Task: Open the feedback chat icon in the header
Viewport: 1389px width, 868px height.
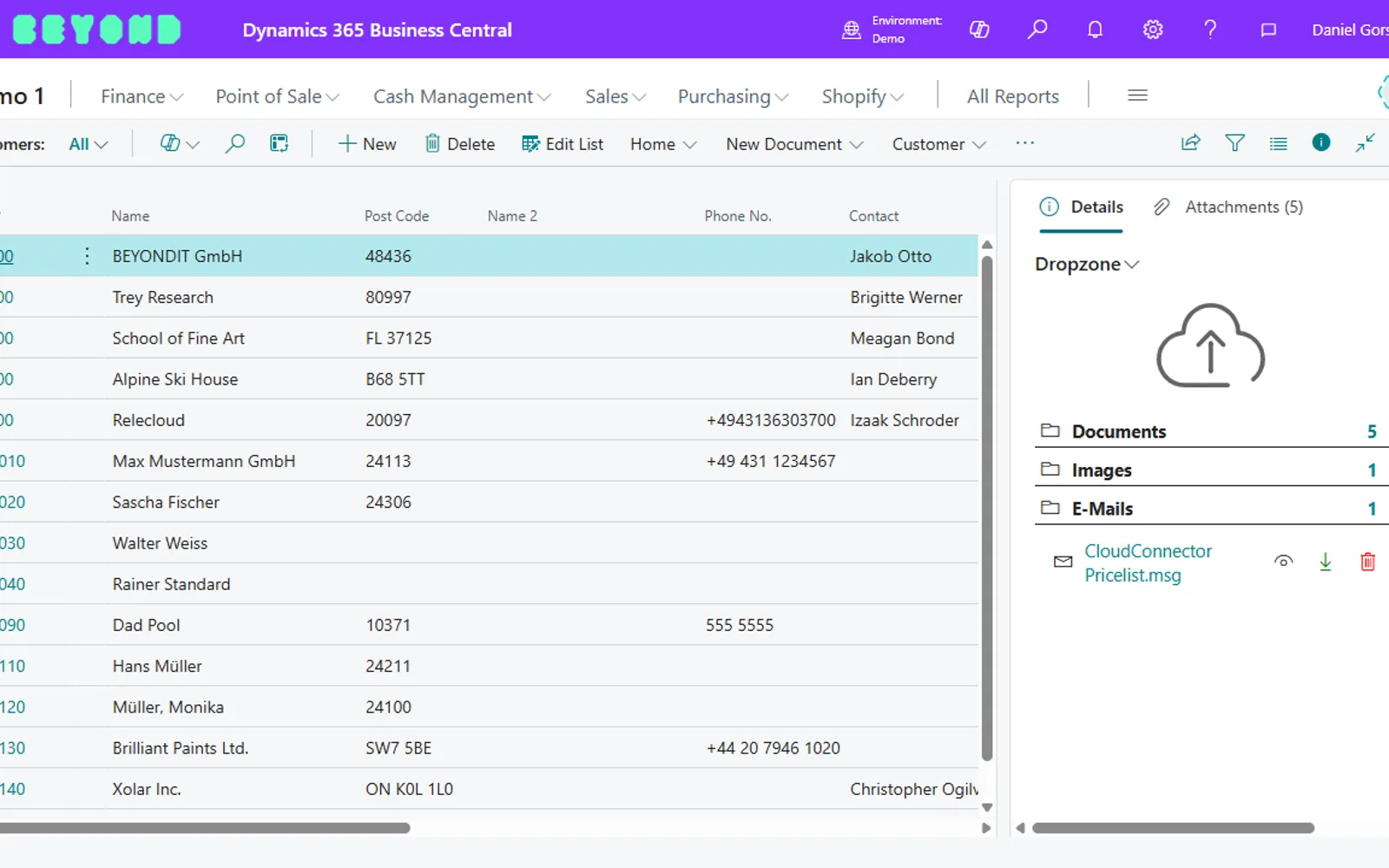Action: tap(1268, 30)
